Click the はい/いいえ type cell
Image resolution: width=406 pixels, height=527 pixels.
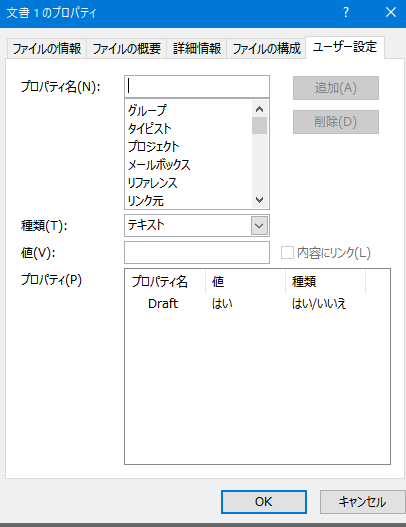pyautogui.click(x=319, y=304)
